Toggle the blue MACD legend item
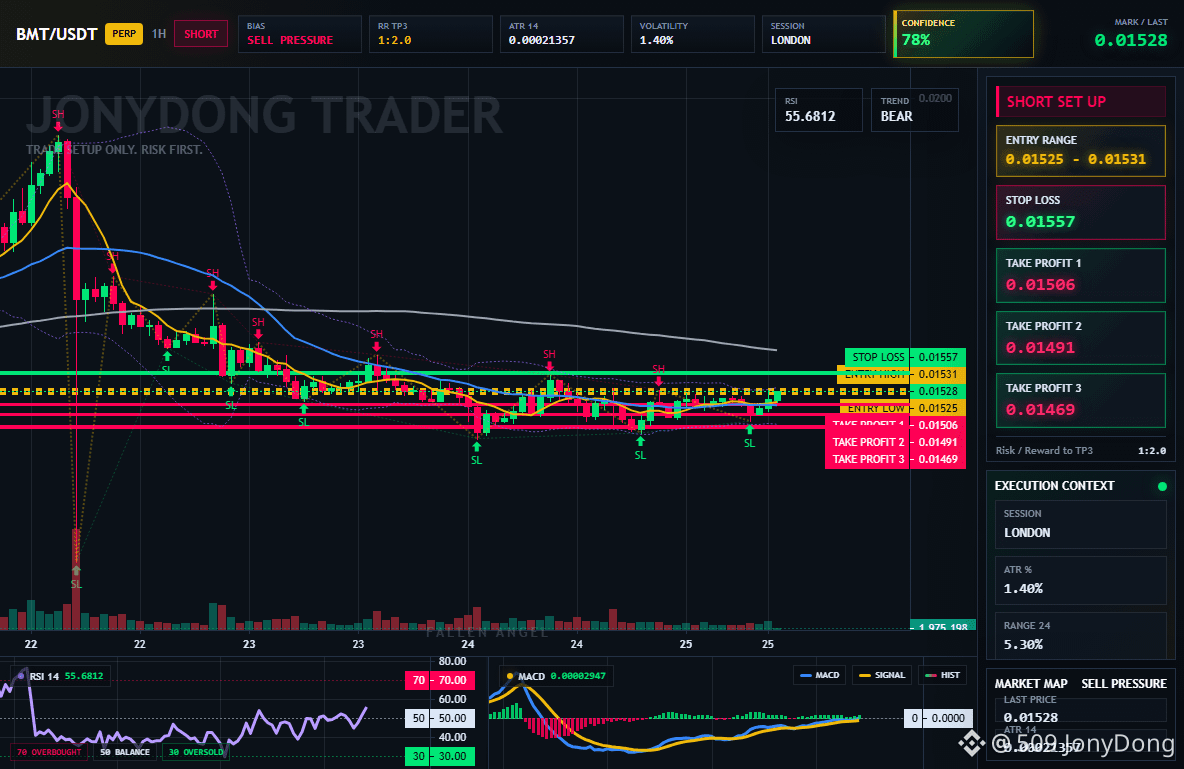 (819, 675)
